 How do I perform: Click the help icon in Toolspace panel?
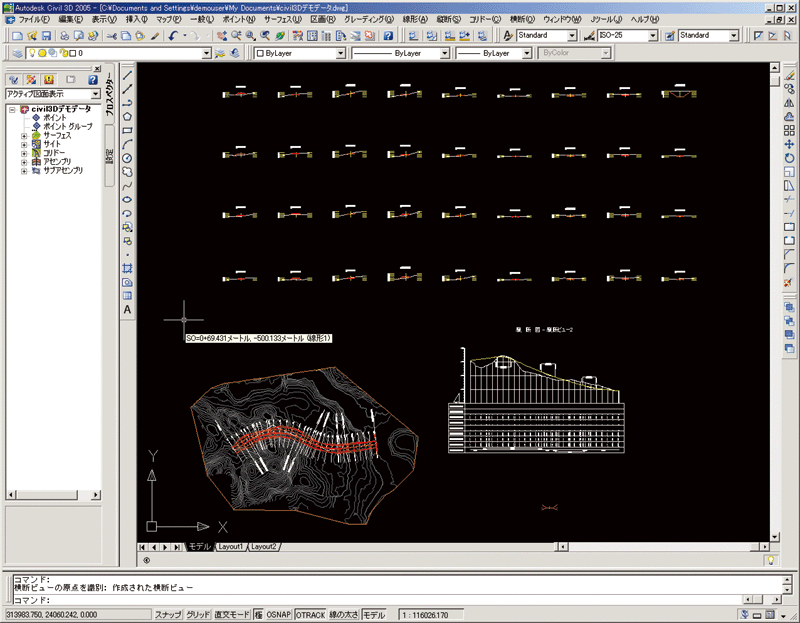(93, 79)
